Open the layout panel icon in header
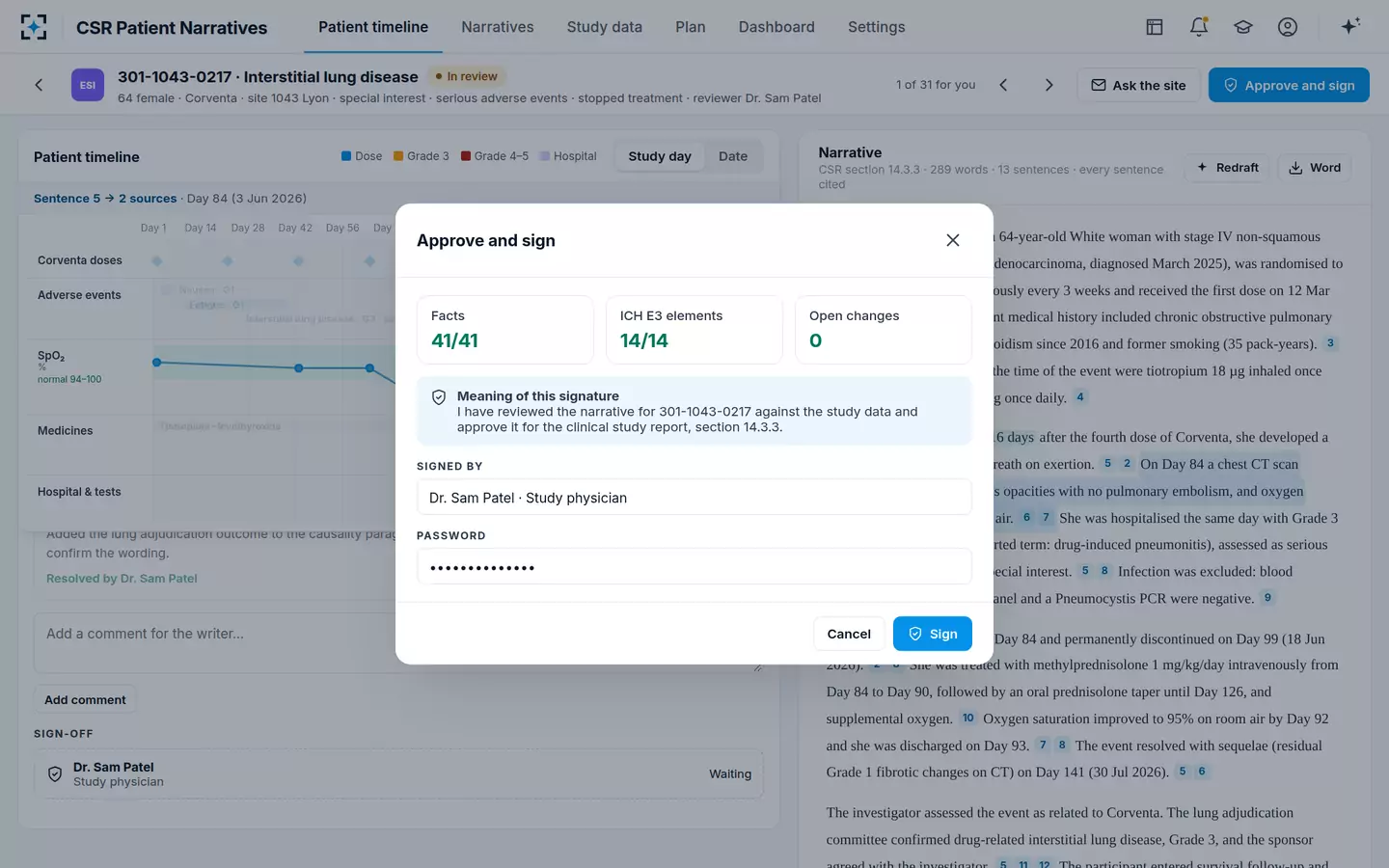The image size is (1389, 868). pos(1155,27)
